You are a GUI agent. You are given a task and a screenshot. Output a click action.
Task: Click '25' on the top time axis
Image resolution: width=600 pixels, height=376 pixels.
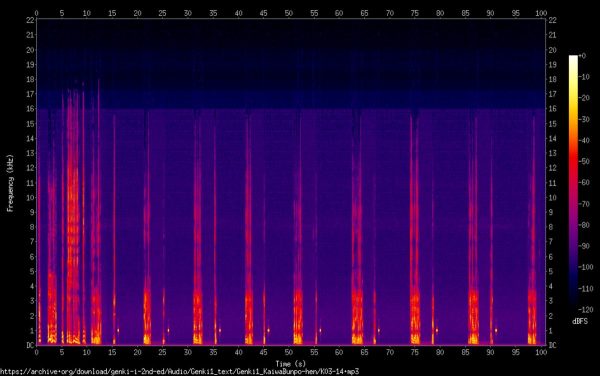point(162,13)
